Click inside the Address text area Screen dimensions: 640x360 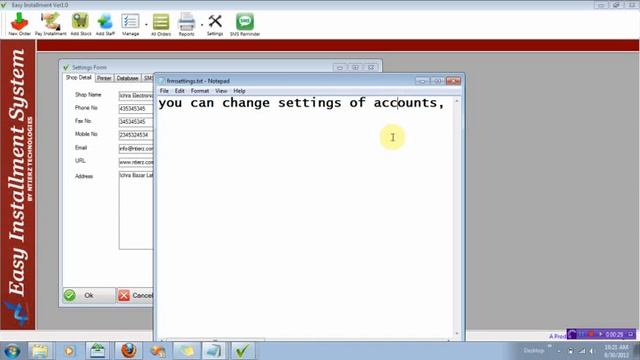(136, 210)
